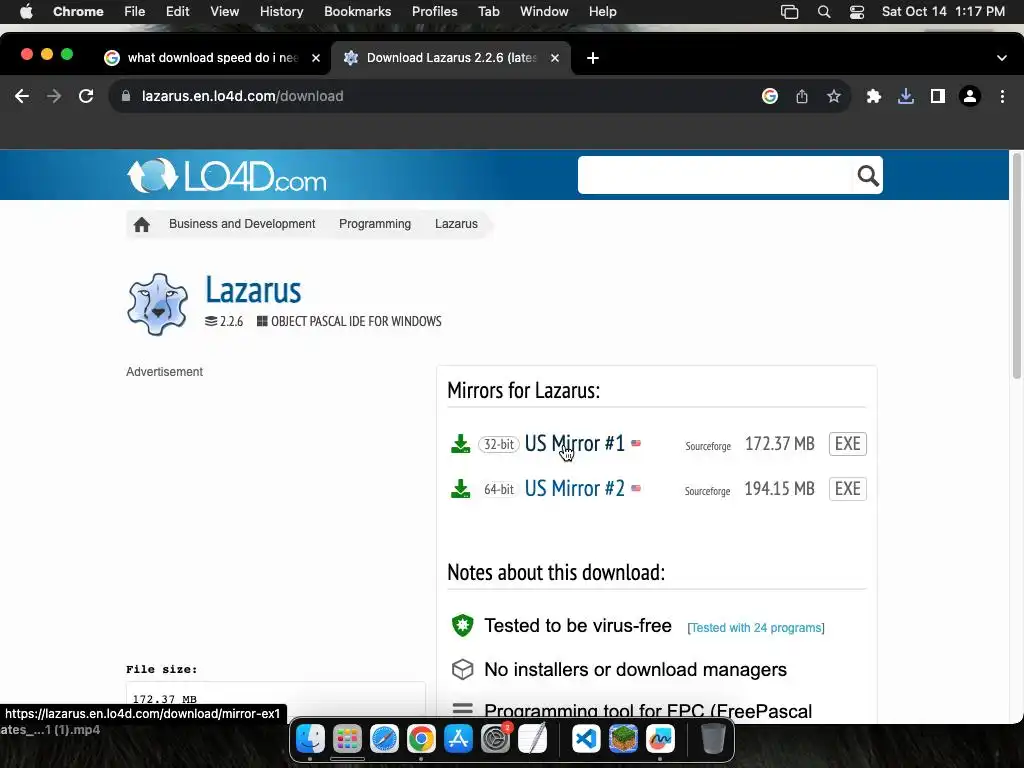Viewport: 1024px width, 768px height.
Task: Open 'Tested with 24 programs' link
Action: tap(756, 628)
